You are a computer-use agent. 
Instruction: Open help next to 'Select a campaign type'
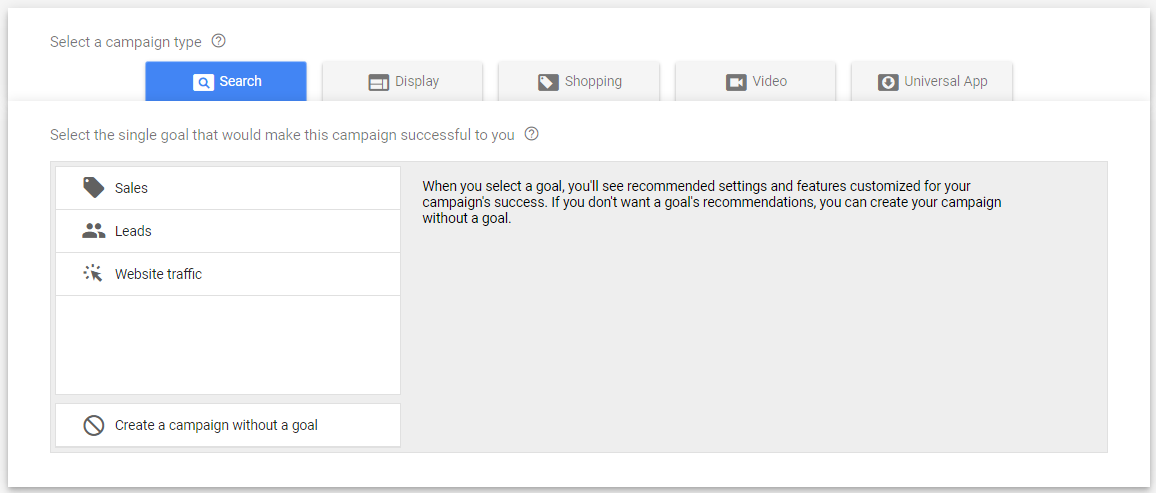(219, 42)
